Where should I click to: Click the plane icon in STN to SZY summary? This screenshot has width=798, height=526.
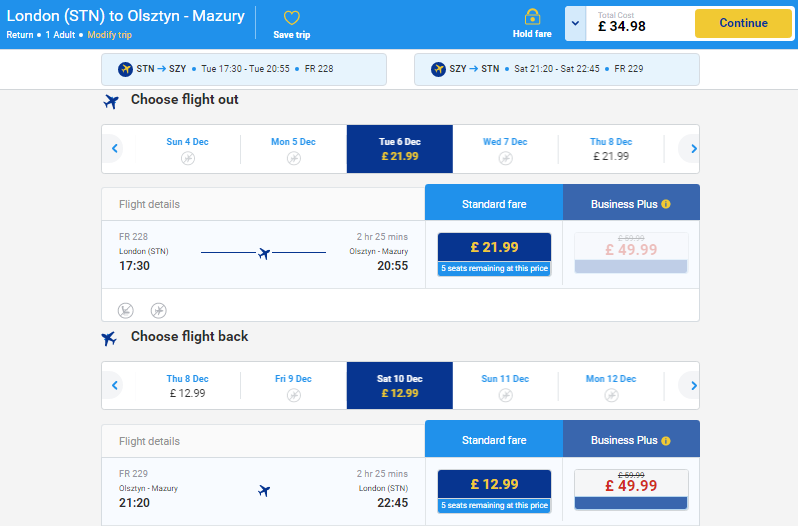[125, 69]
